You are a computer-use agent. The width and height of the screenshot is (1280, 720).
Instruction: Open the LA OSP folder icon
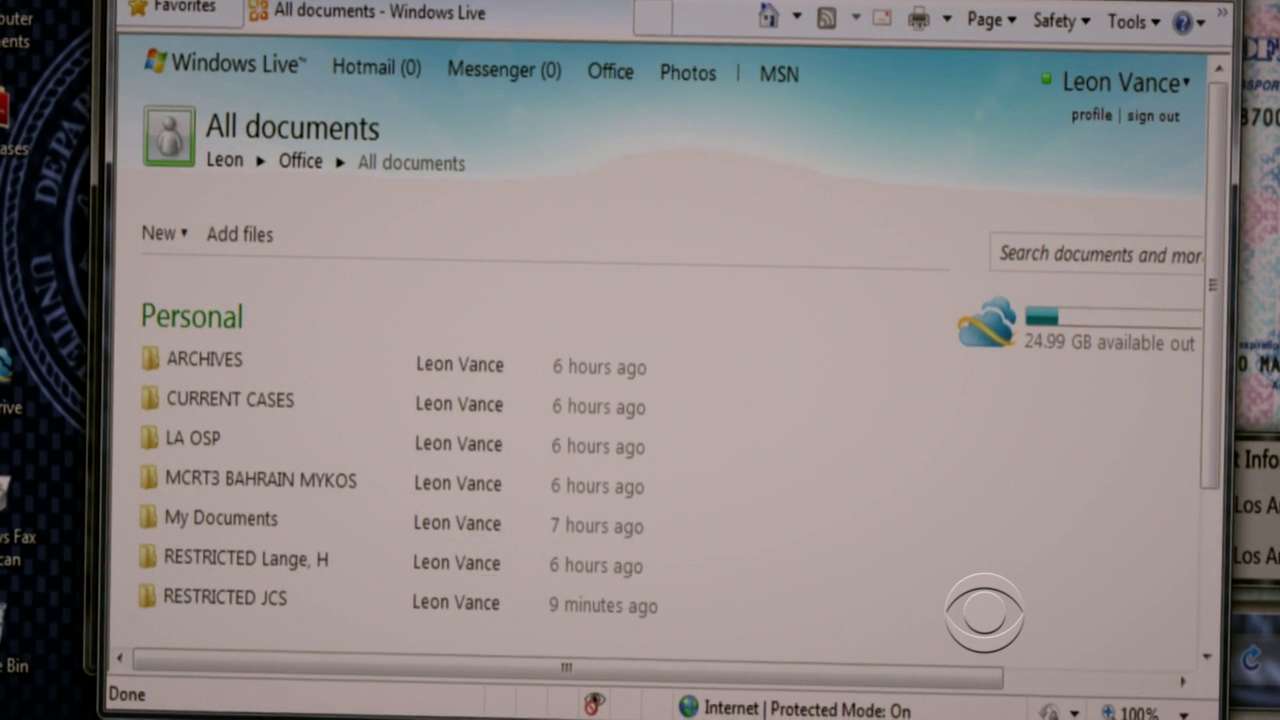[149, 438]
